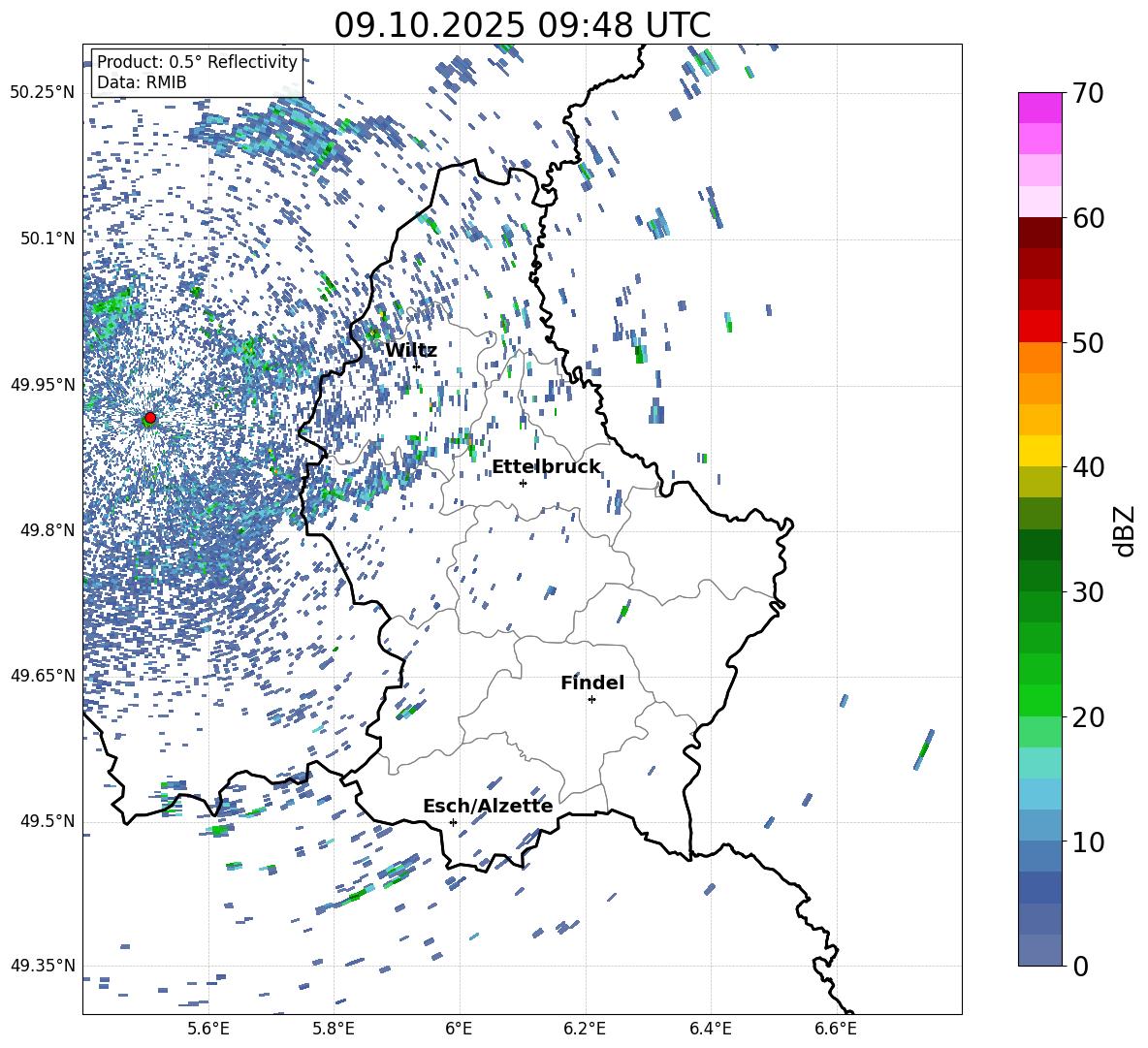
Task: Click the Esch/Alzette city label
Action: click(488, 806)
